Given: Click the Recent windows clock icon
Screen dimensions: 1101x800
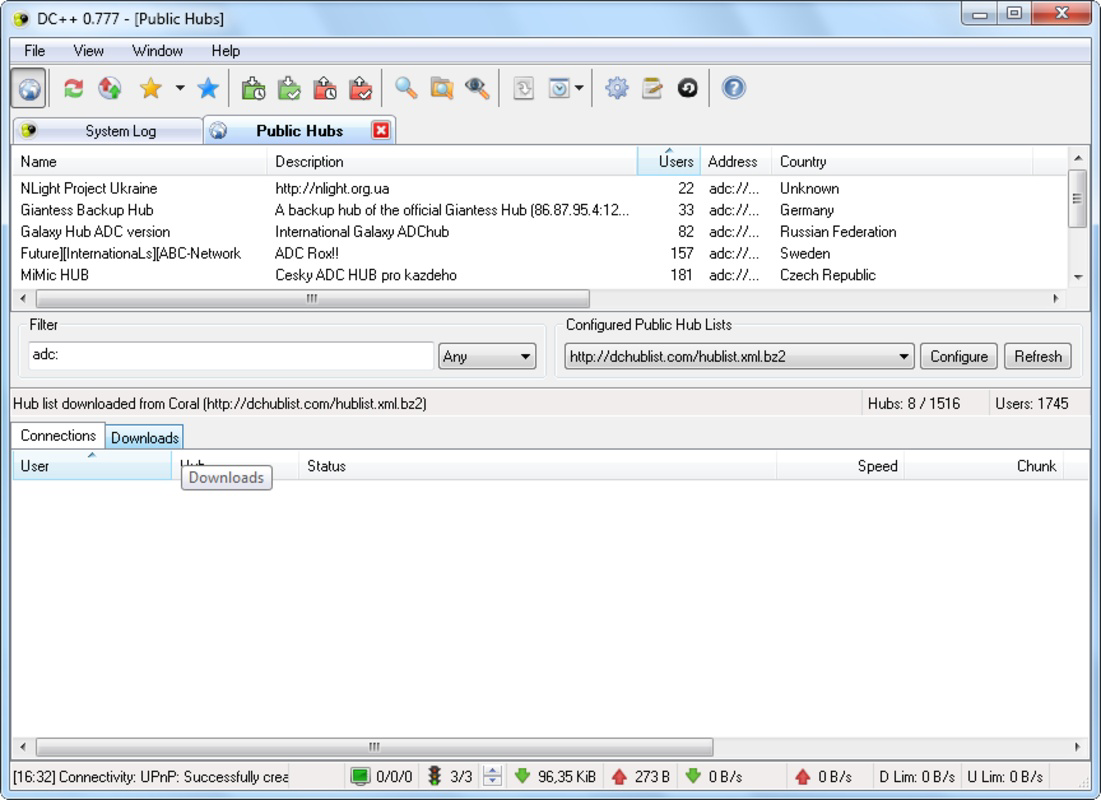Looking at the screenshot, I should pos(559,88).
